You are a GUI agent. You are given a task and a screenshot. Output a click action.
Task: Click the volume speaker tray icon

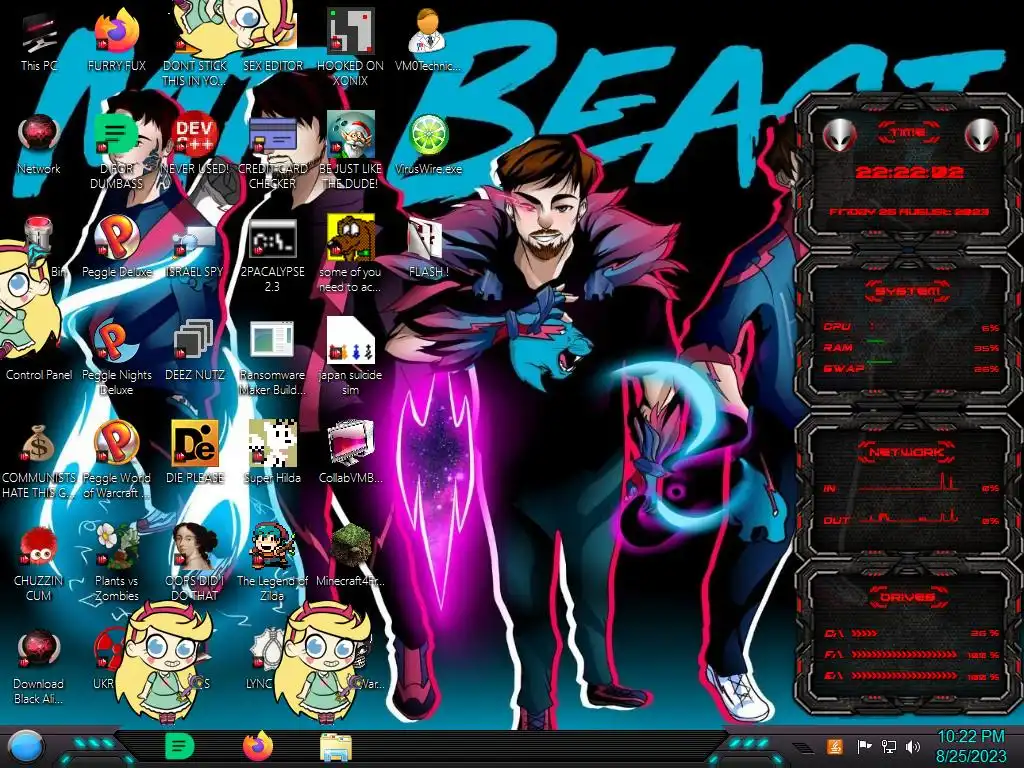tap(912, 746)
